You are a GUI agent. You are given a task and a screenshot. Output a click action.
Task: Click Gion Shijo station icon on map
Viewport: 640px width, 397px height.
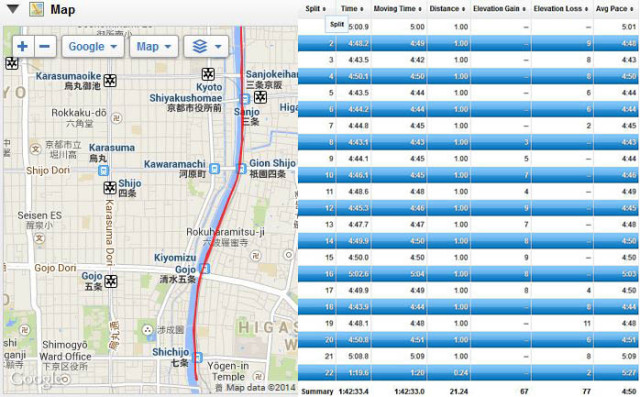coord(242,168)
